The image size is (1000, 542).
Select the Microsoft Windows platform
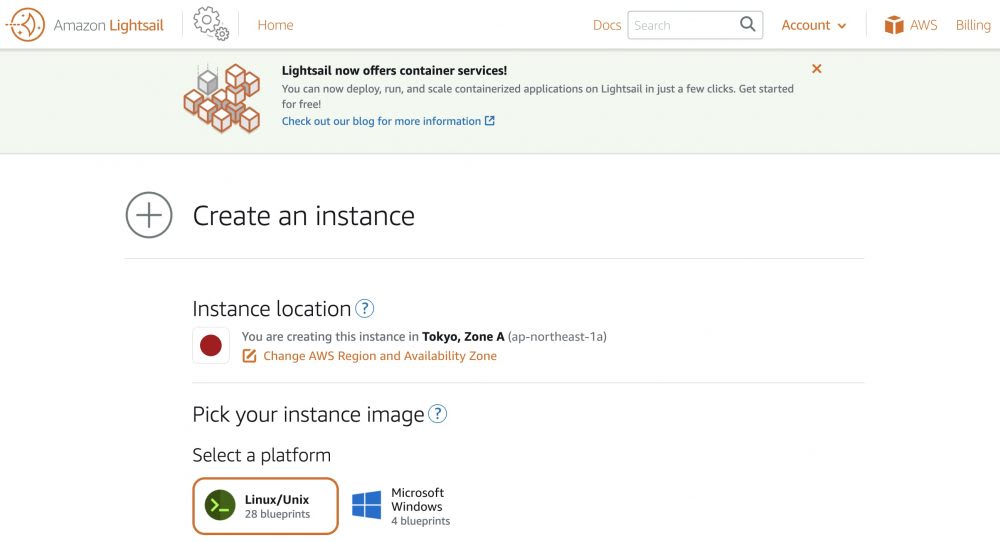[402, 506]
